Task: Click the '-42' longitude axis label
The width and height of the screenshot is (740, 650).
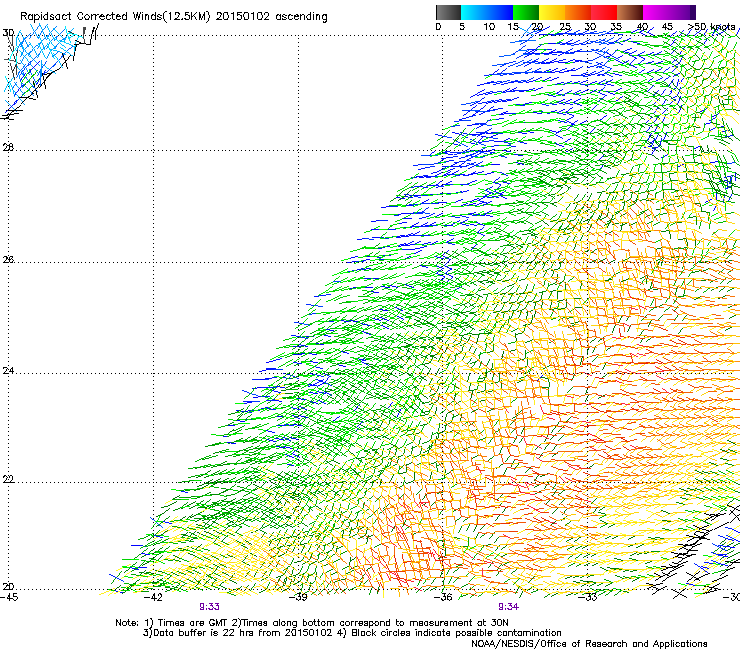Action: [x=153, y=597]
